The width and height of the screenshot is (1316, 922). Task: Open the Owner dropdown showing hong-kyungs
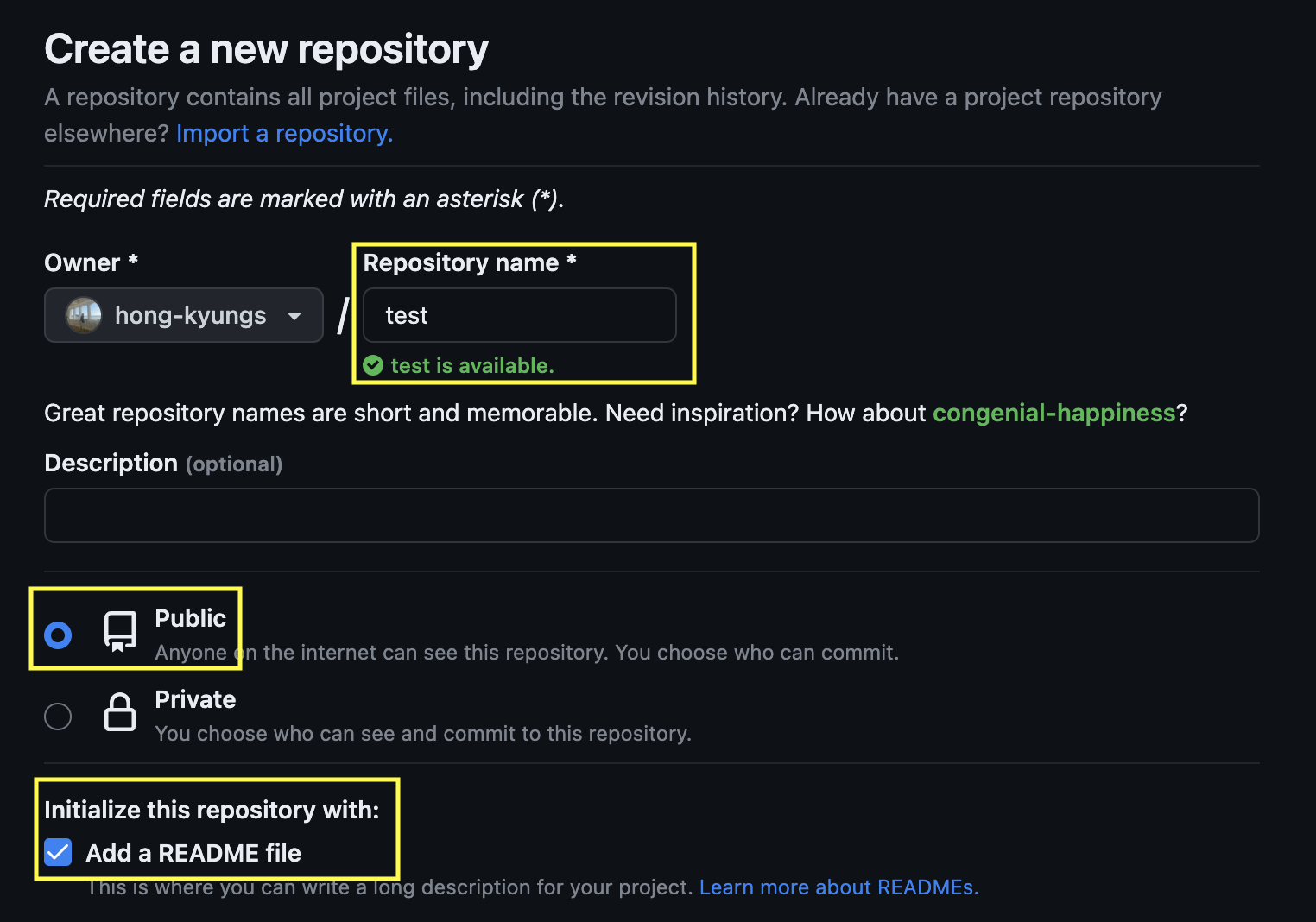184,316
